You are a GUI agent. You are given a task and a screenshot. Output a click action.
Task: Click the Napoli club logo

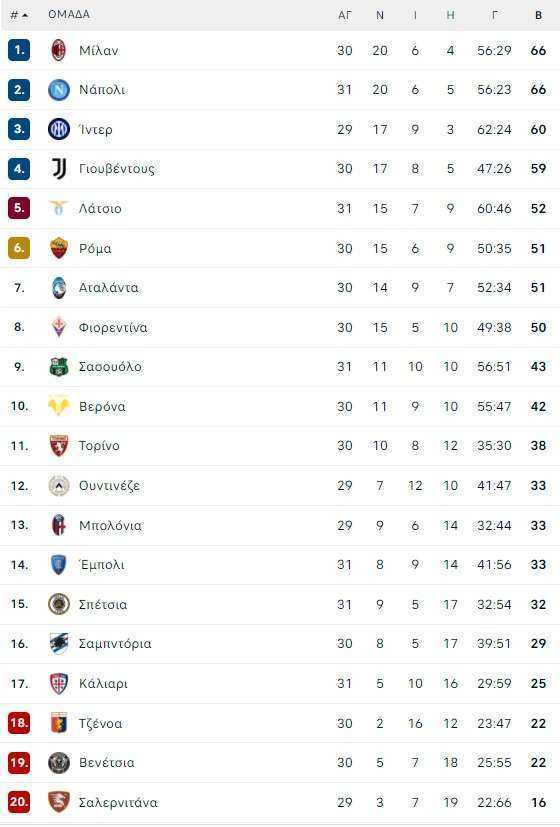[x=59, y=90]
